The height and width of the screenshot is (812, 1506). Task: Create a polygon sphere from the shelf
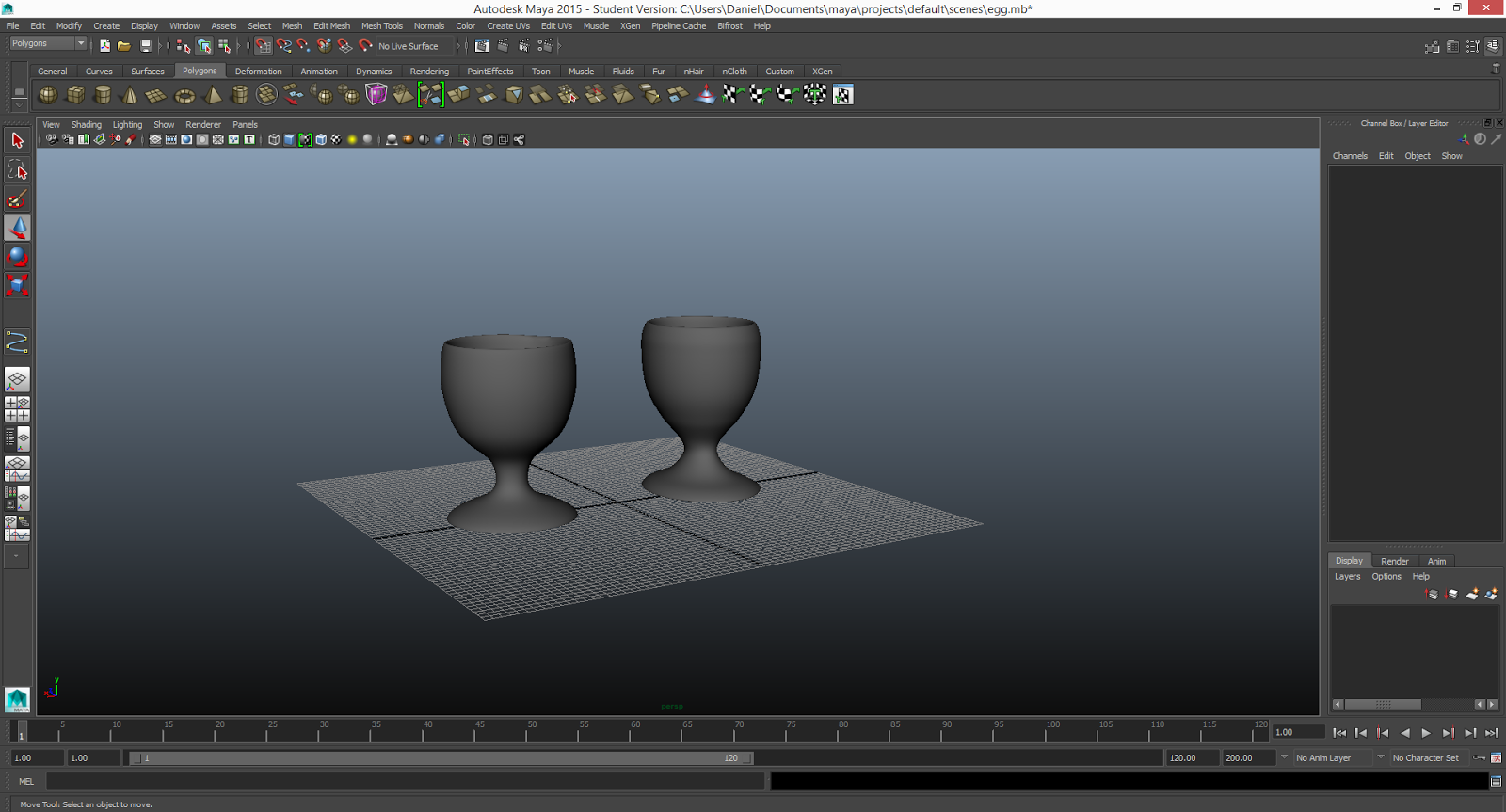[x=48, y=95]
